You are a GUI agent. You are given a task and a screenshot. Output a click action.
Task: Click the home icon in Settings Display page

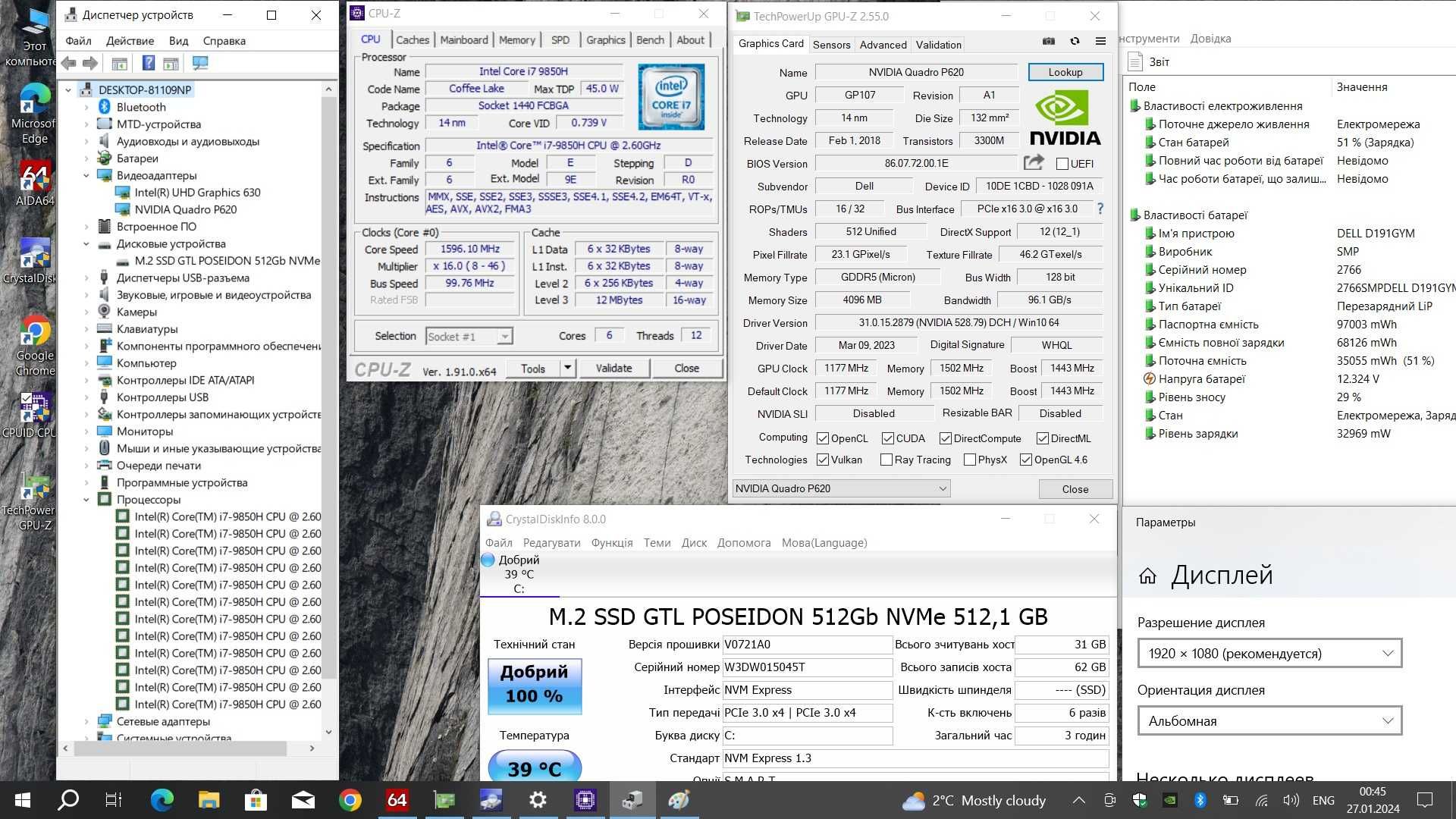1147,576
